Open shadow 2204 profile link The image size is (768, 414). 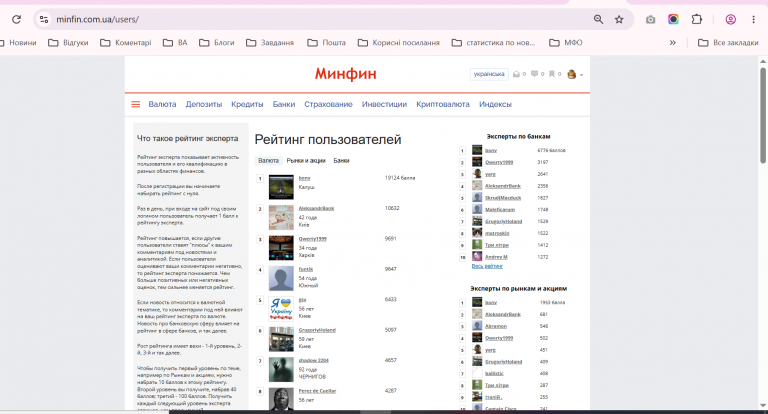click(x=313, y=360)
